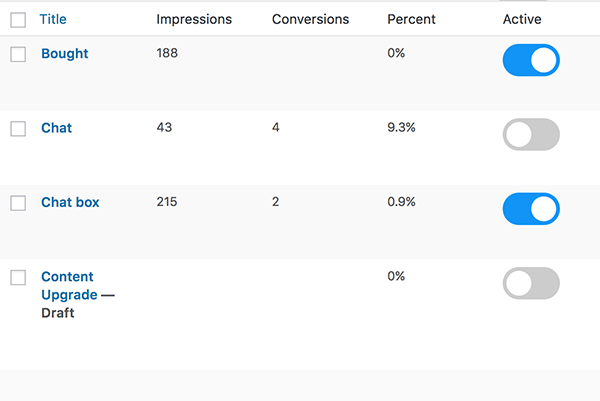Open the Content Upgrade draft link
Viewport: 600px width, 401px height.
click(68, 286)
